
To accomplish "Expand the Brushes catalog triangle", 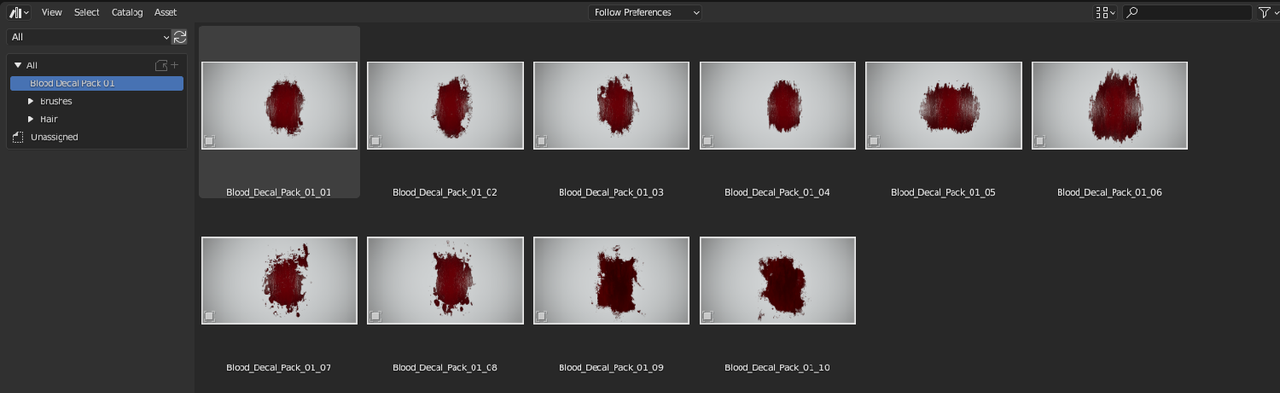I will [31, 101].
